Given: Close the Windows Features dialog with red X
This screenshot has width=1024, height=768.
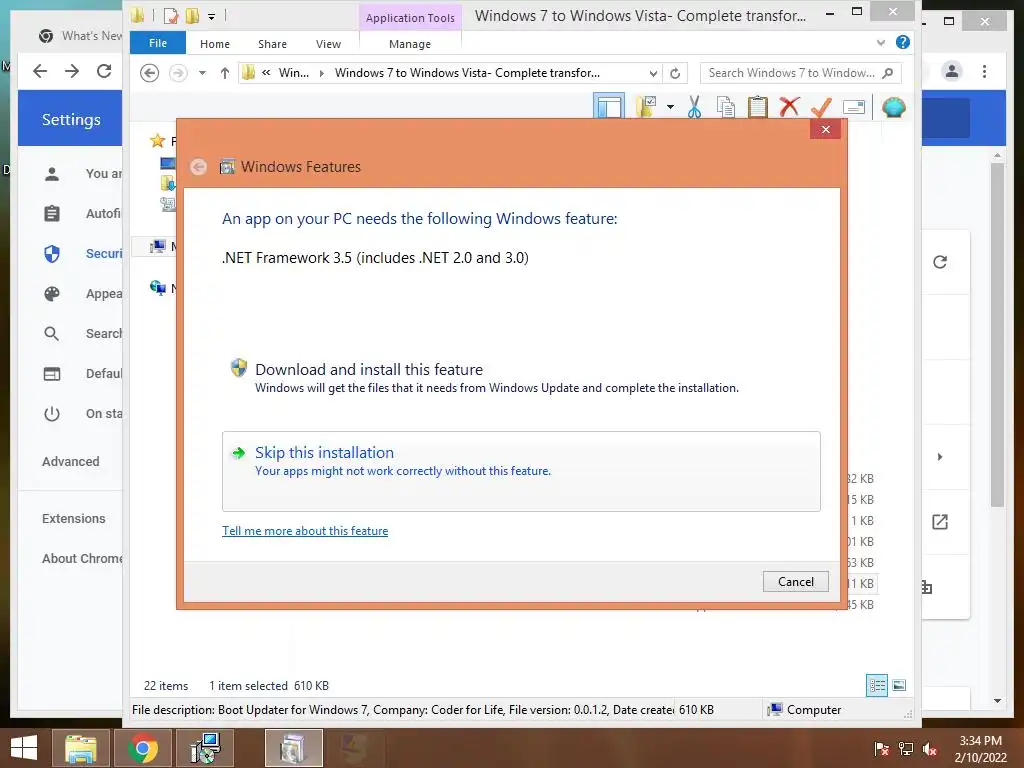Looking at the screenshot, I should pyautogui.click(x=825, y=129).
